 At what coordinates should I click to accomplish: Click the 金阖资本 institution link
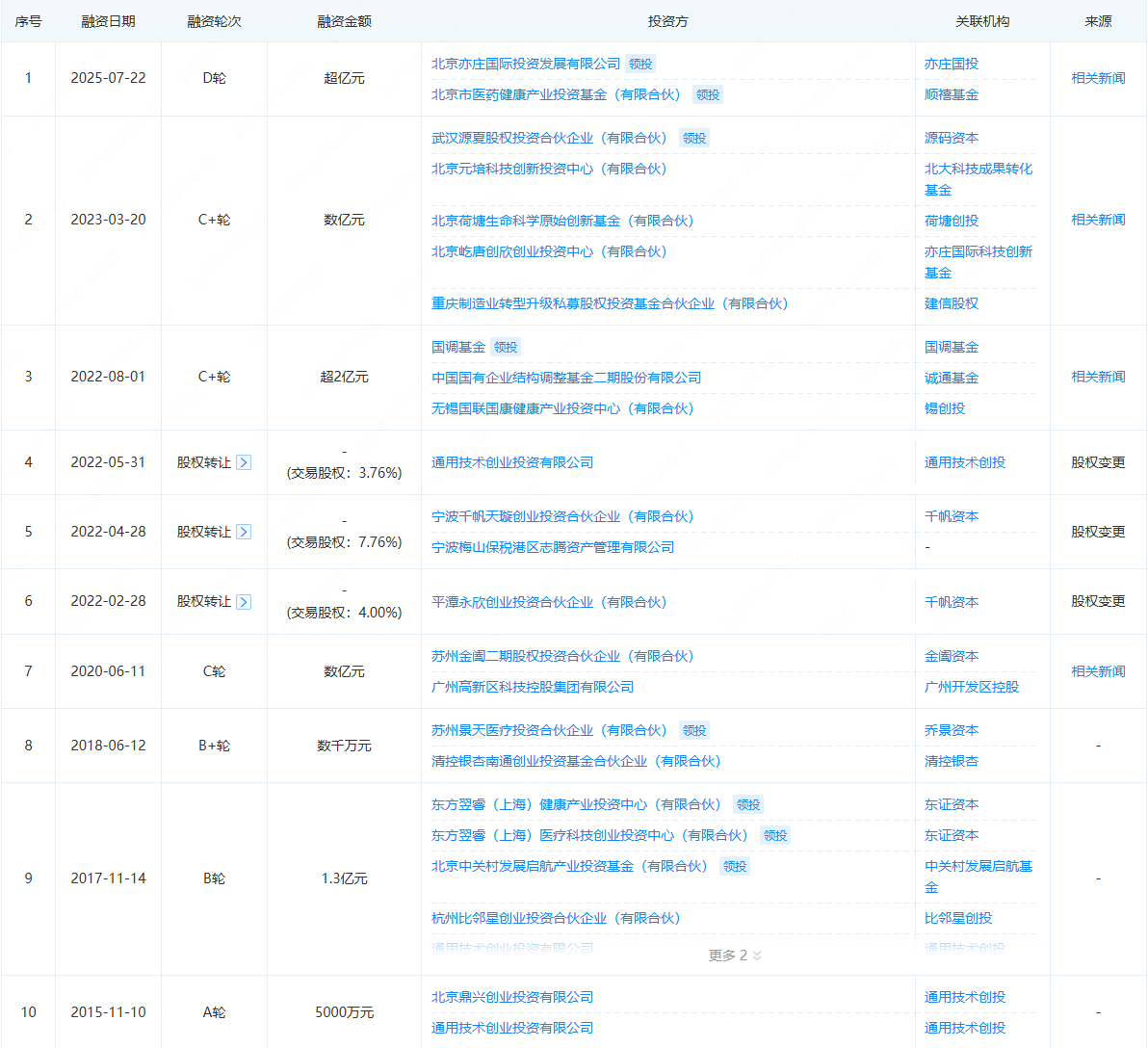[x=951, y=656]
